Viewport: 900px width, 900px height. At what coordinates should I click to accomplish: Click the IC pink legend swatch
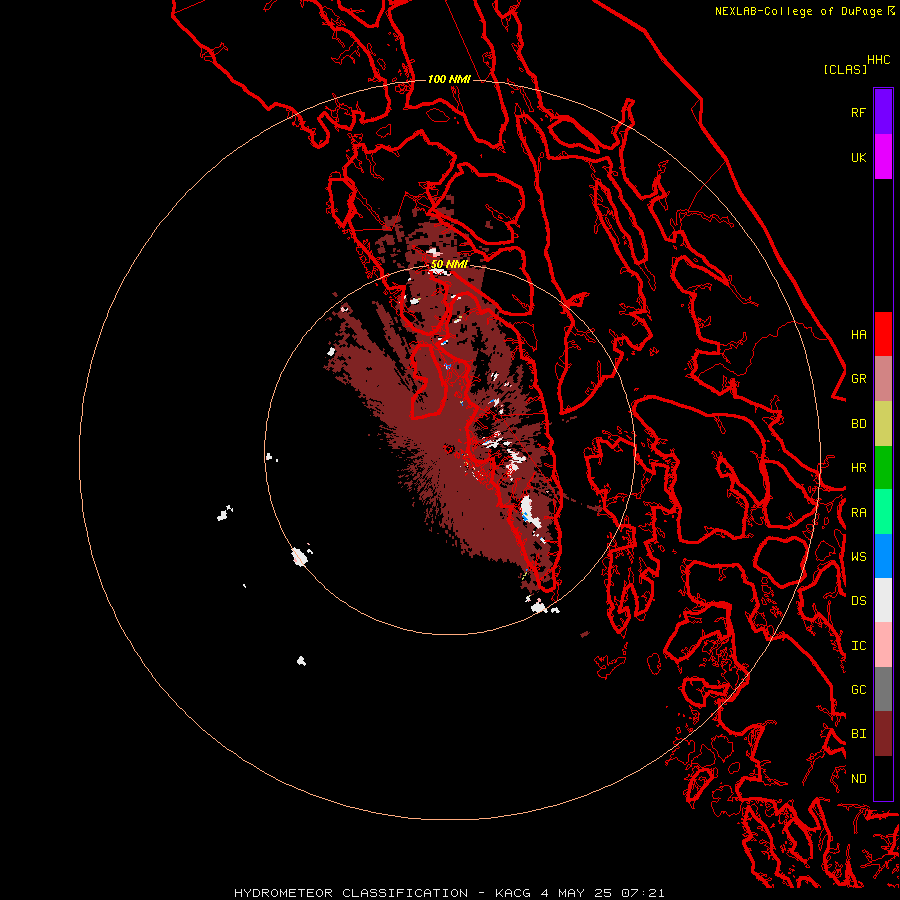point(883,645)
